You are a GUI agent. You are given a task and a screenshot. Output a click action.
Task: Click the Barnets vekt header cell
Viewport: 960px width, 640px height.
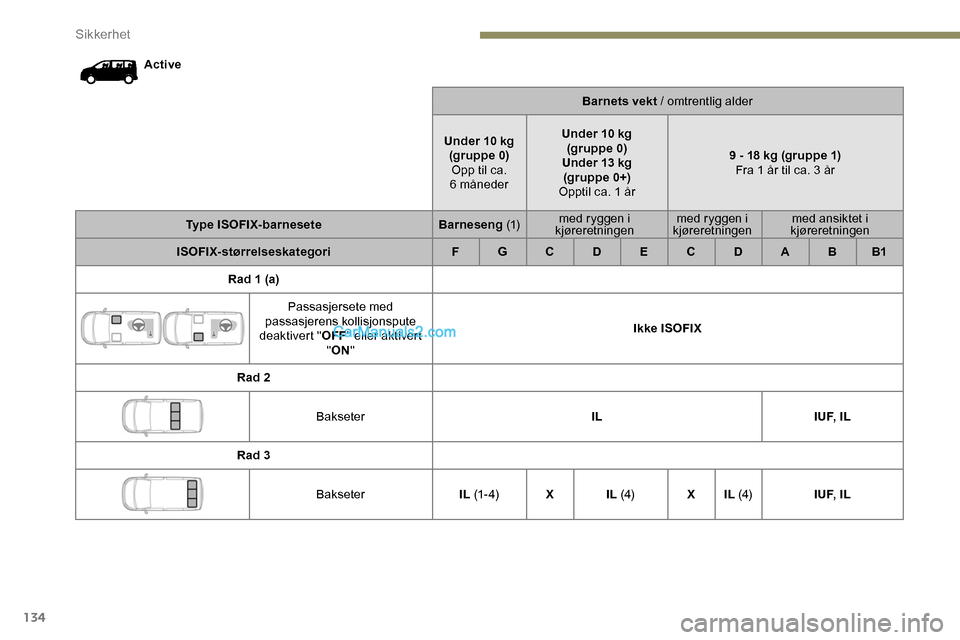click(x=667, y=101)
